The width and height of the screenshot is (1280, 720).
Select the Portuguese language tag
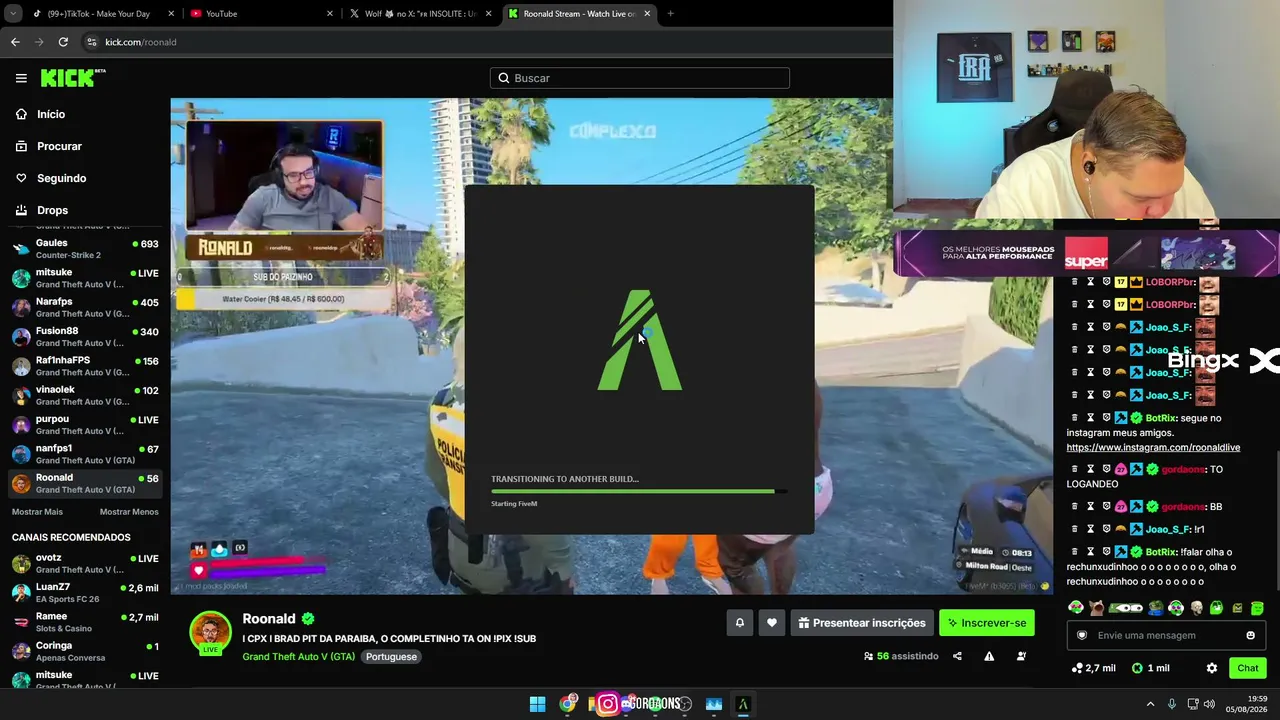click(391, 657)
